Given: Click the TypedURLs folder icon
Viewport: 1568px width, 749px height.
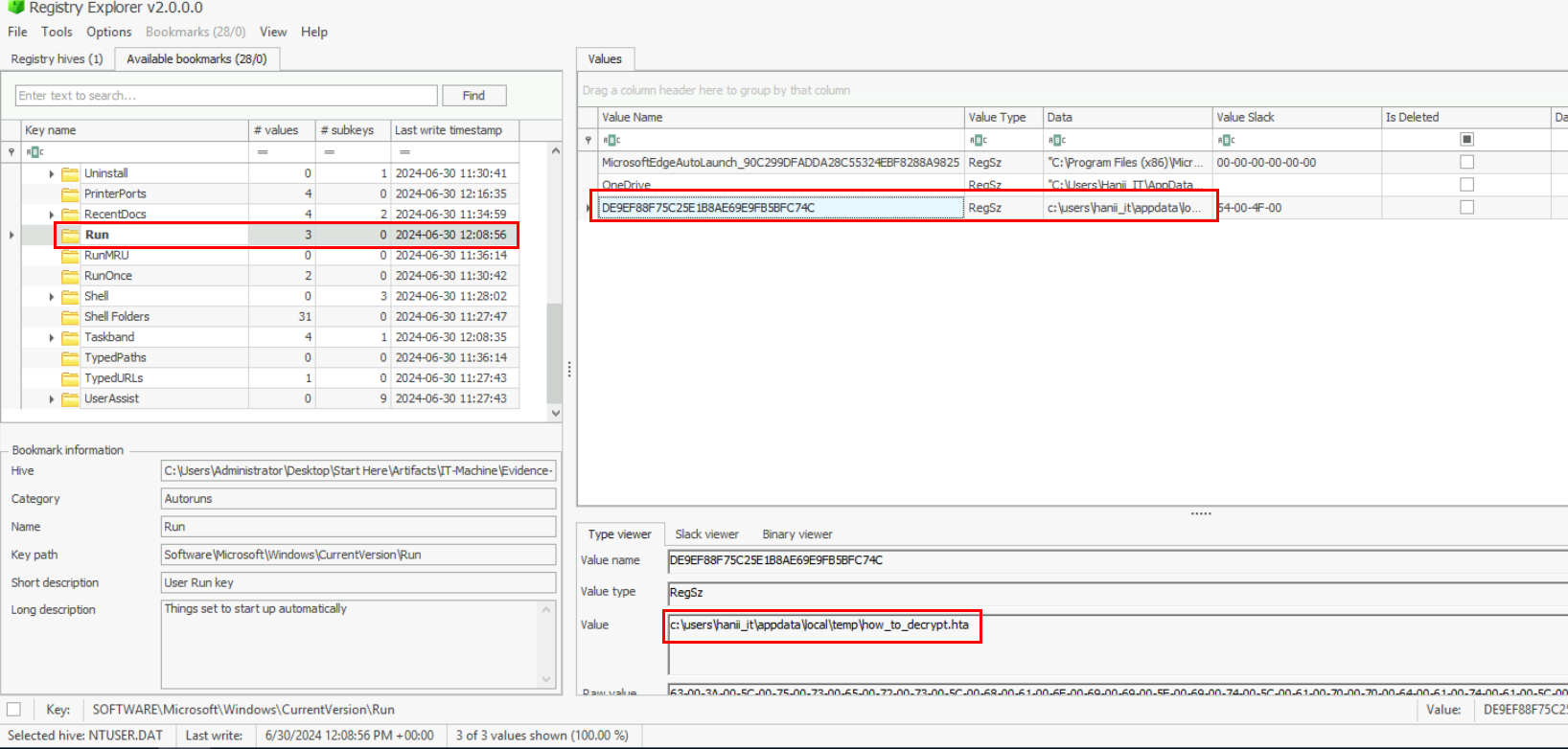Looking at the screenshot, I should coord(70,378).
